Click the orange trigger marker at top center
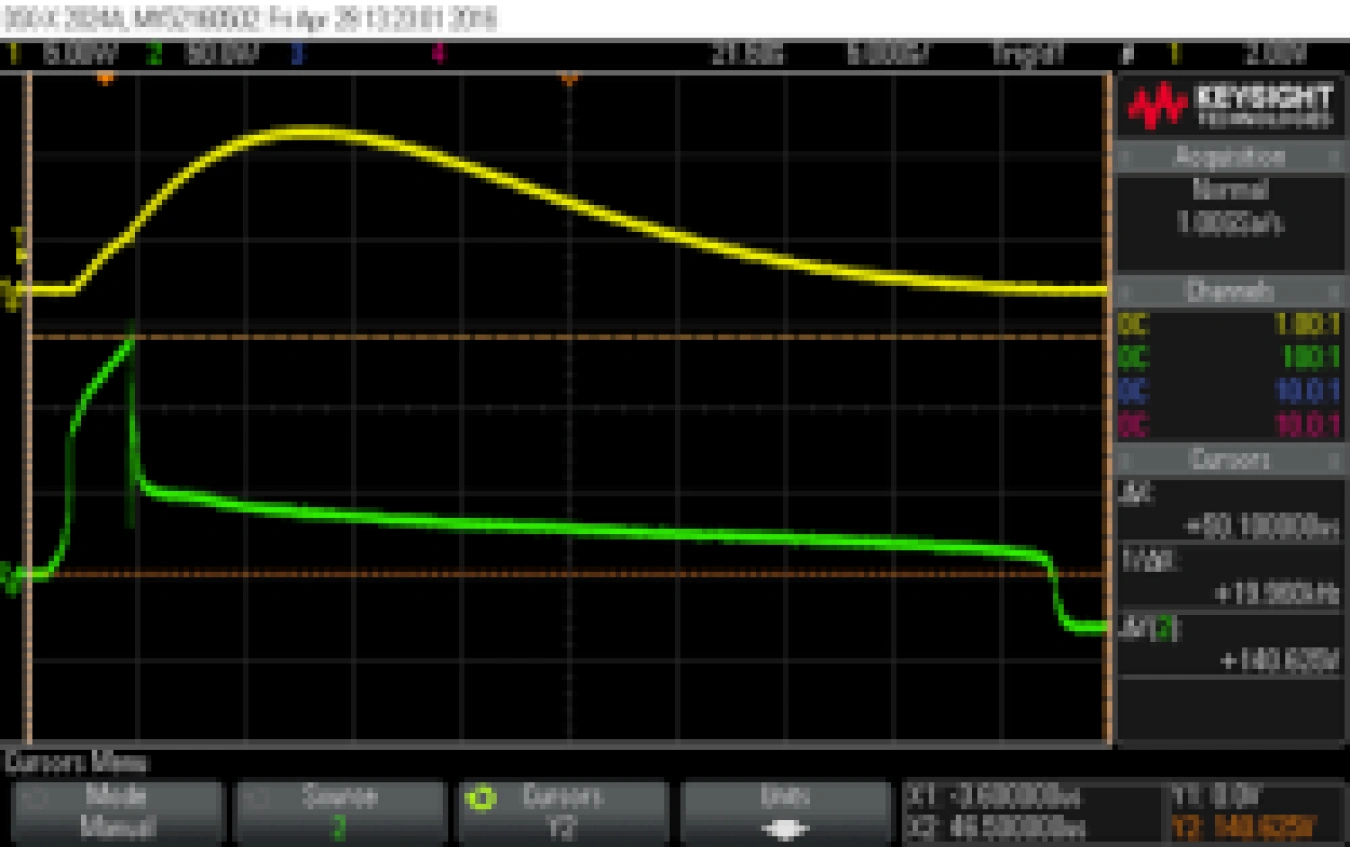 coord(569,78)
